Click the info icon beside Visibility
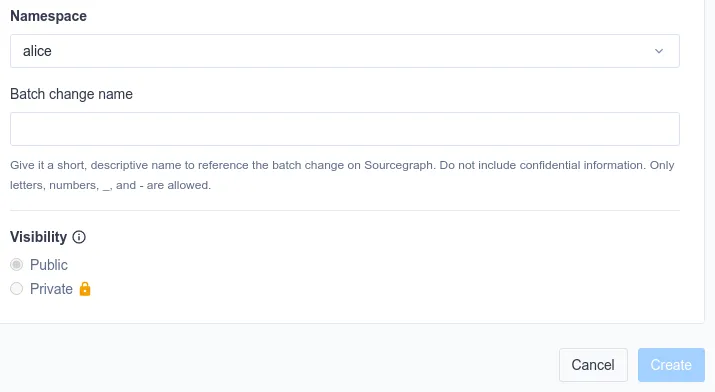 (x=79, y=237)
